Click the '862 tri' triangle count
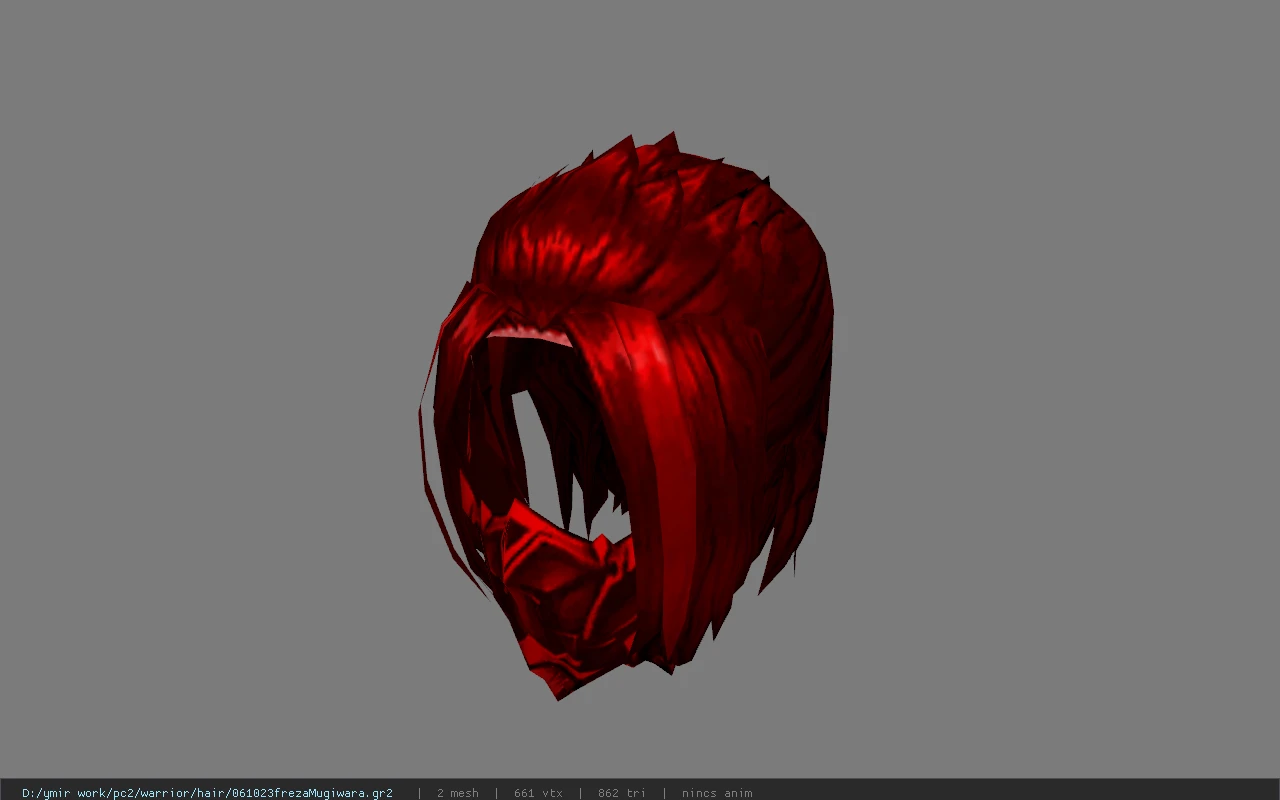Screen dimensions: 1280x800 tap(622, 793)
